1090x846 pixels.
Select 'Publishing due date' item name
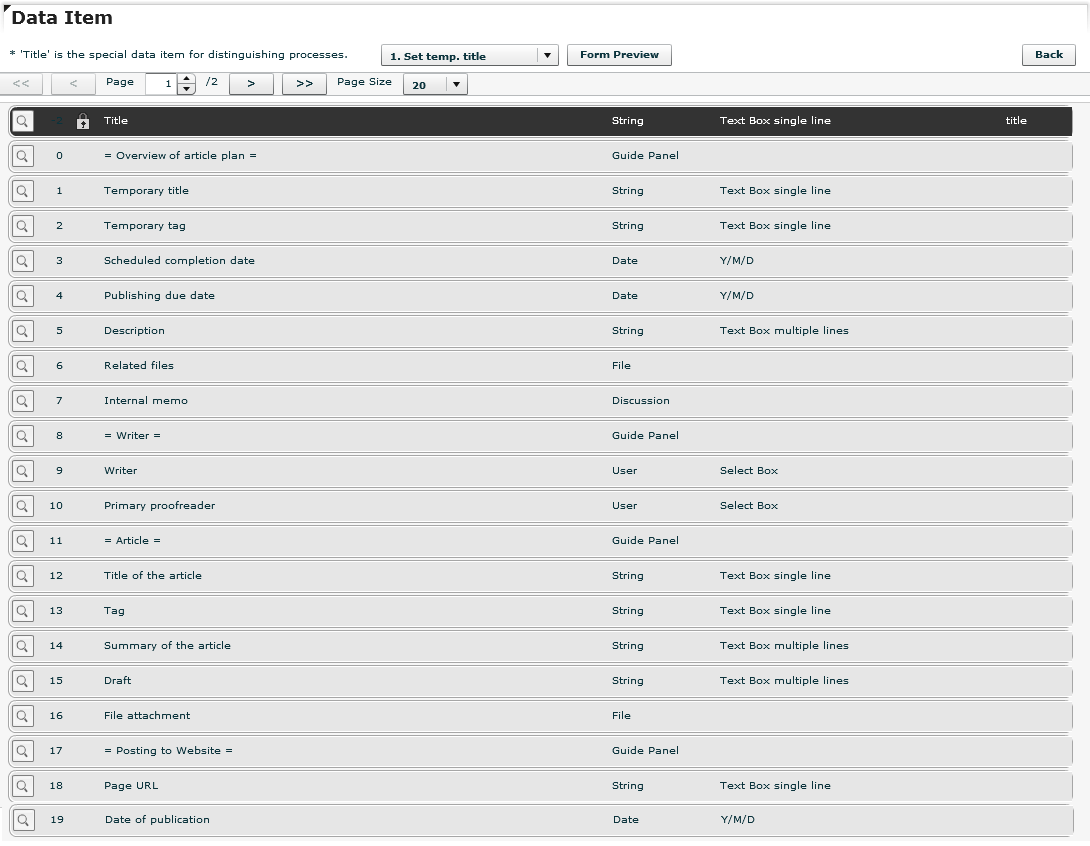click(x=159, y=295)
